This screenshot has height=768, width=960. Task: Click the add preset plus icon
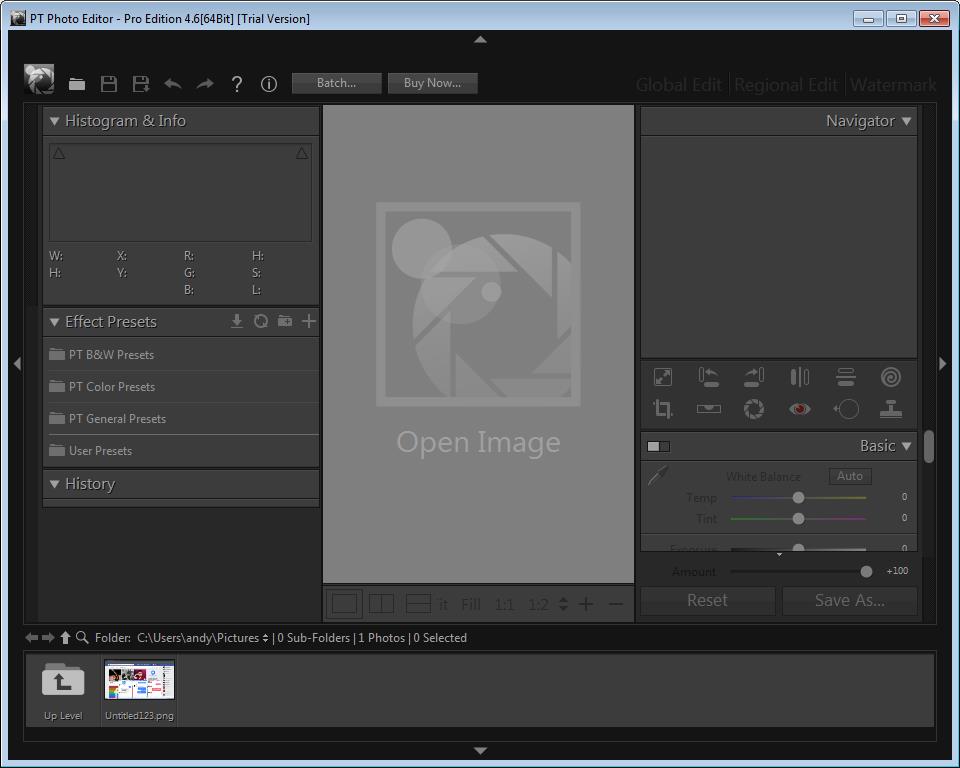coord(309,321)
